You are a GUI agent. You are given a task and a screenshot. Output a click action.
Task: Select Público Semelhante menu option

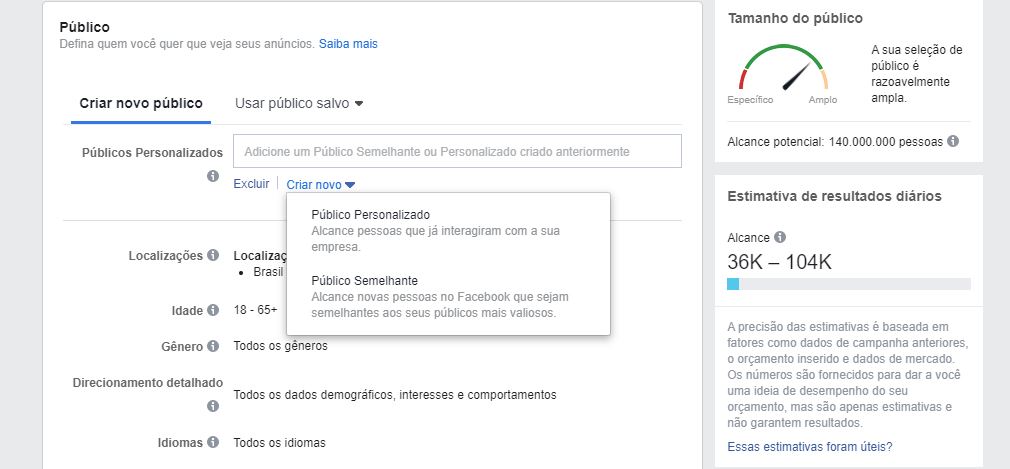364,280
